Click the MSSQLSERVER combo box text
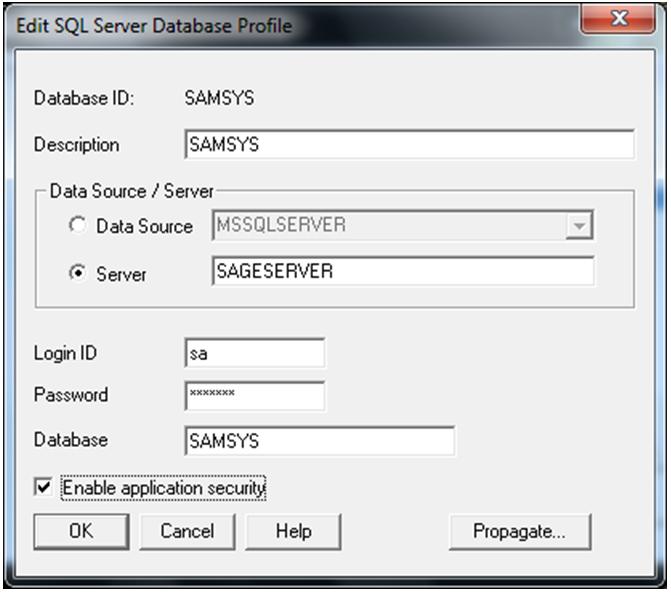Screen dimensions: 671x593 [x=388, y=226]
